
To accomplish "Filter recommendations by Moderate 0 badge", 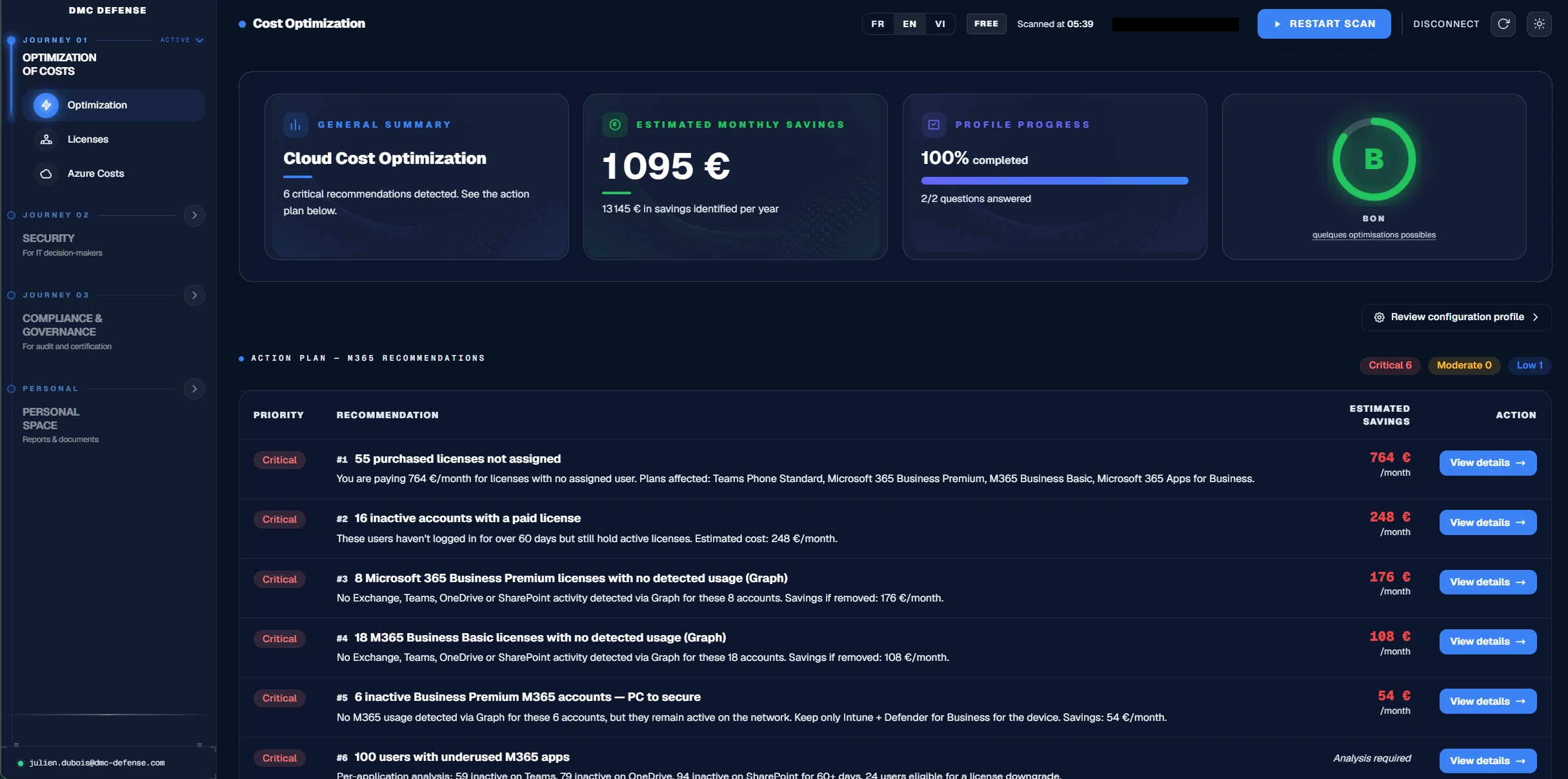I will coord(1464,365).
